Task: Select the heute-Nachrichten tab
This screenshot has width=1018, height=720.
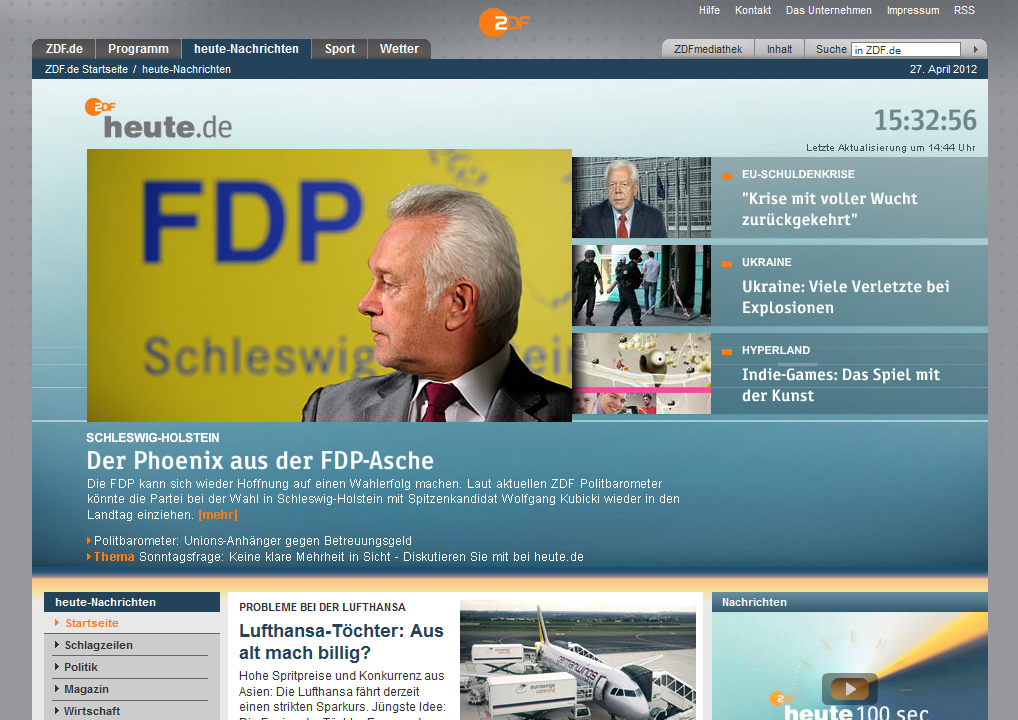Action: [246, 49]
